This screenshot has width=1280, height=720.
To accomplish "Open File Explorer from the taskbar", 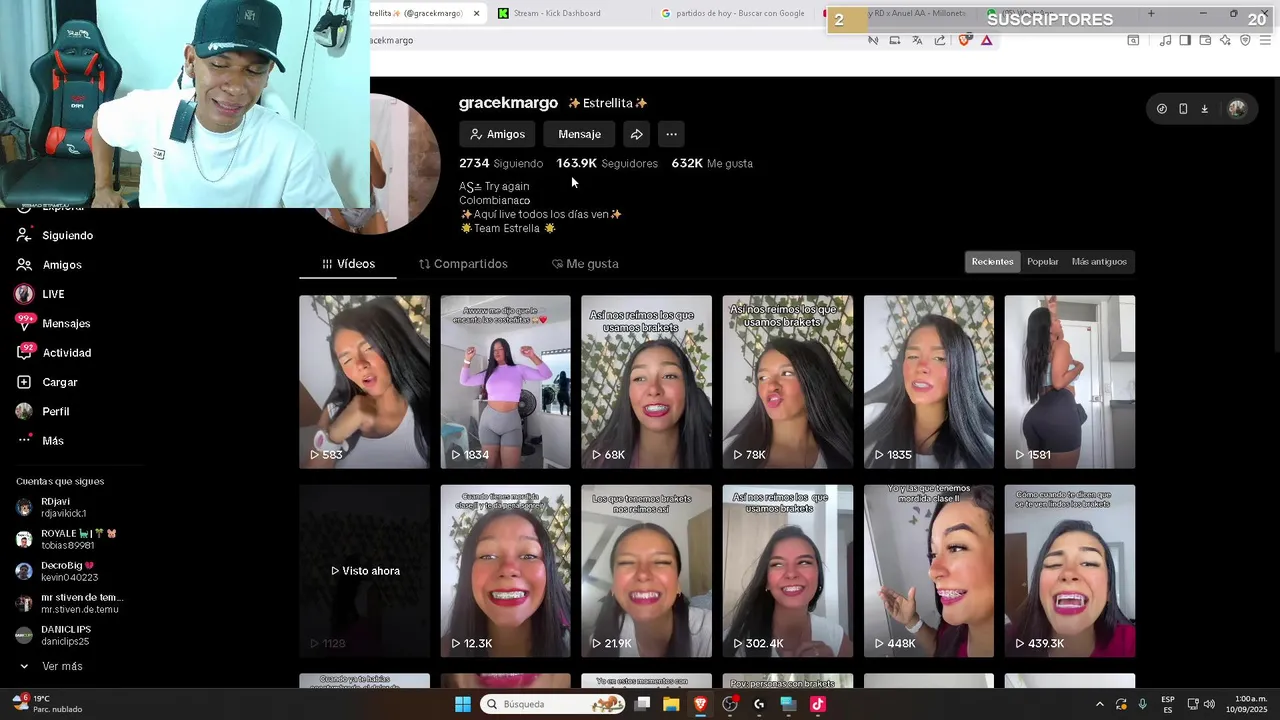I will pos(671,704).
